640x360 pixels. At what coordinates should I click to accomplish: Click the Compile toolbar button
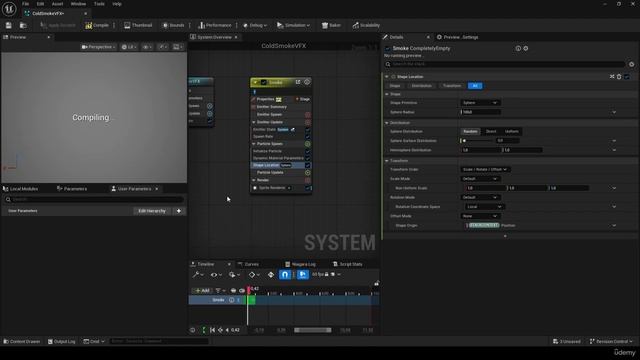[x=97, y=25]
